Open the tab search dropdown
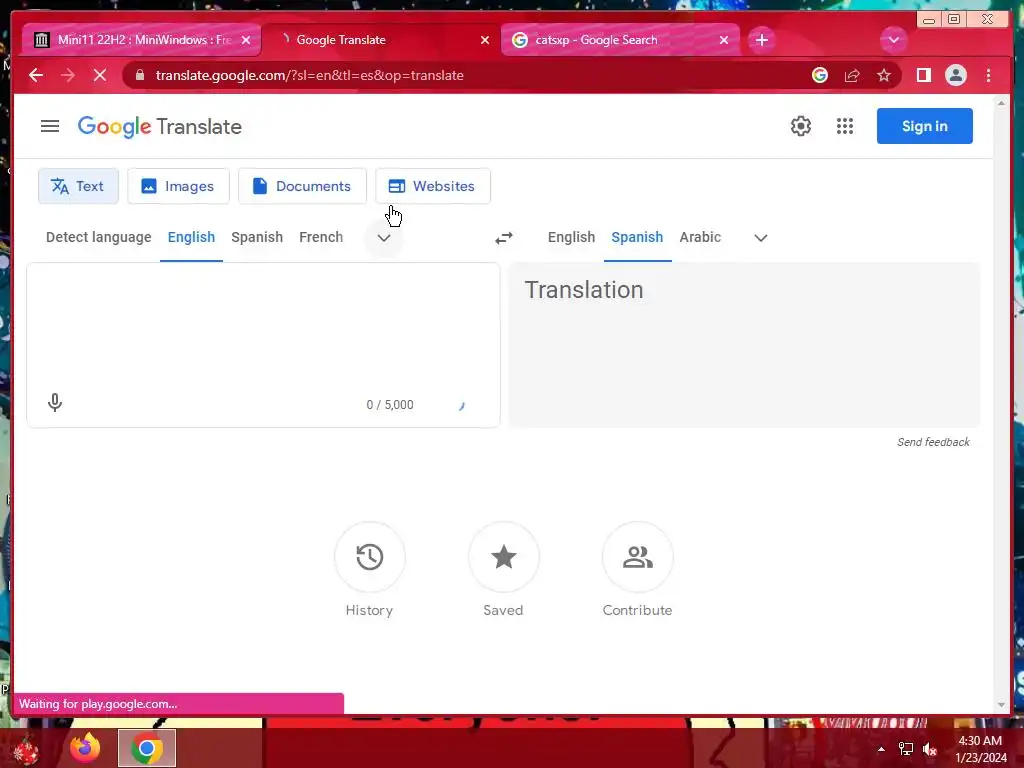 point(893,40)
